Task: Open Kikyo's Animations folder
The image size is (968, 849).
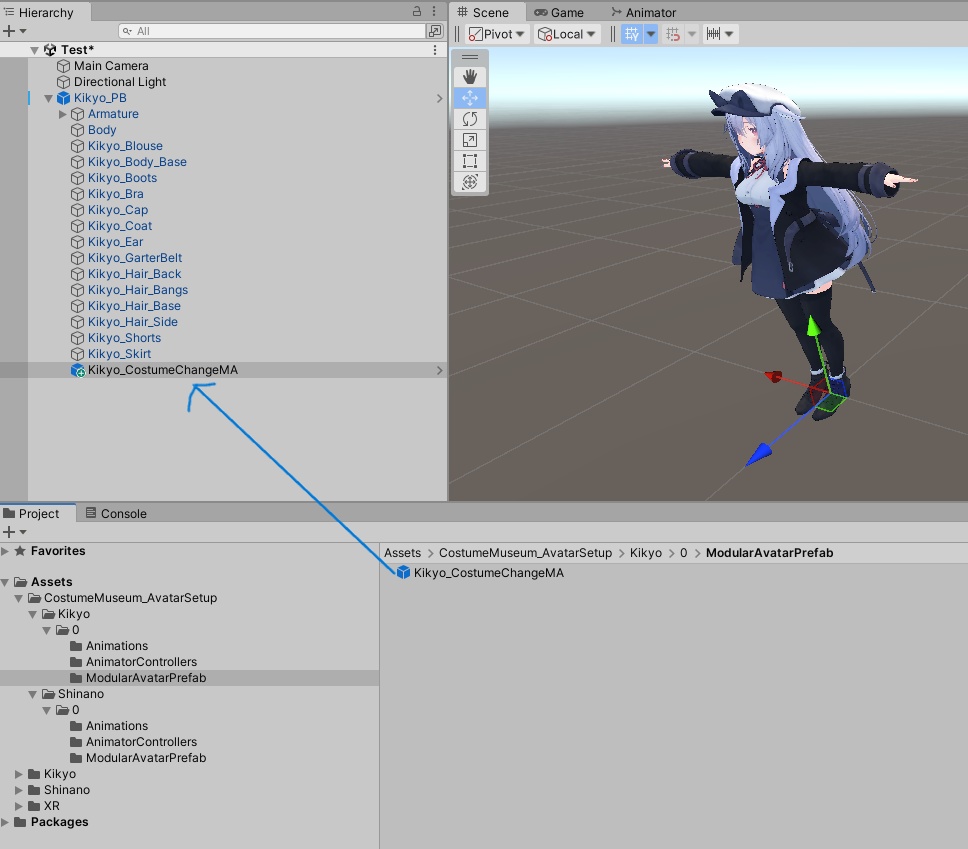Action: [117, 646]
